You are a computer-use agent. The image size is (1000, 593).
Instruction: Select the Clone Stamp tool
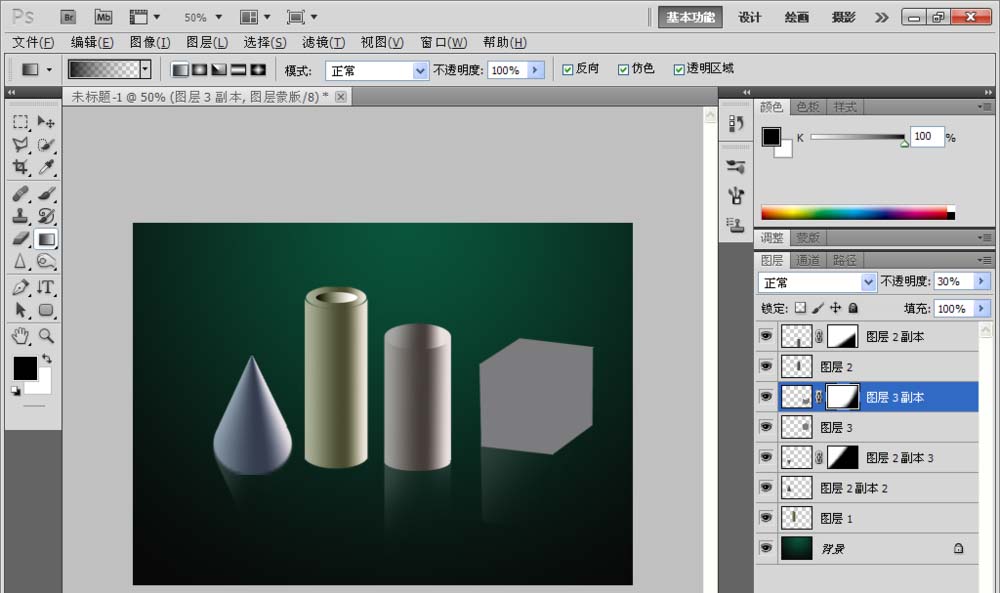click(x=20, y=216)
